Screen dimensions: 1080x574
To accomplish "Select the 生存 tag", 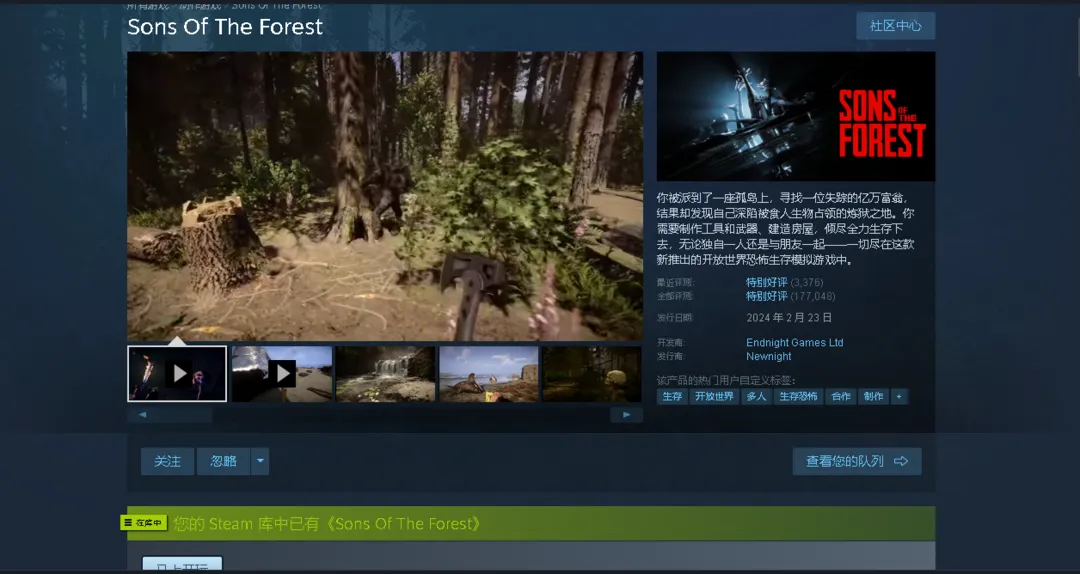I will coord(672,397).
